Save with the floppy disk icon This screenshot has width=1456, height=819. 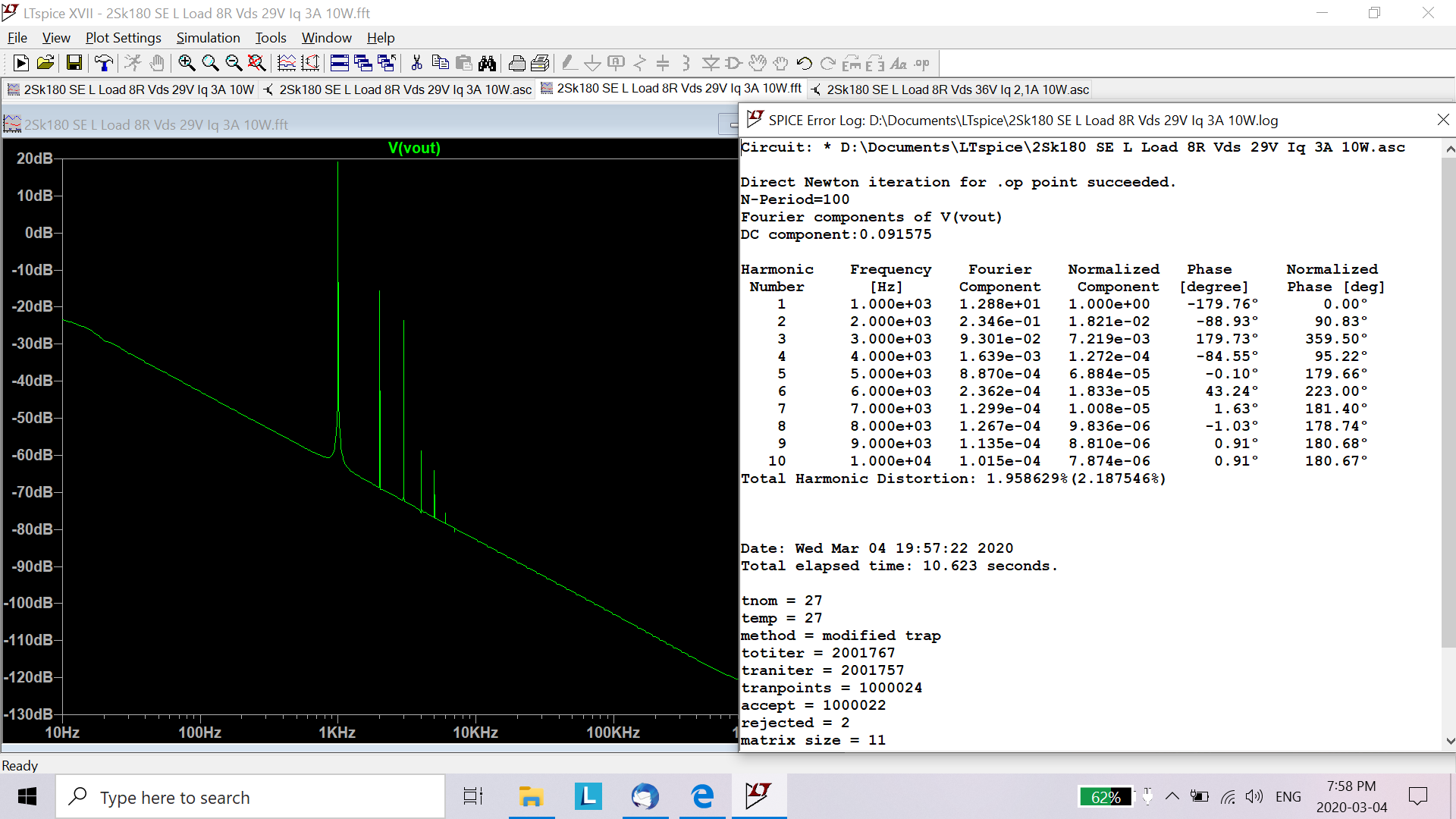click(x=74, y=64)
